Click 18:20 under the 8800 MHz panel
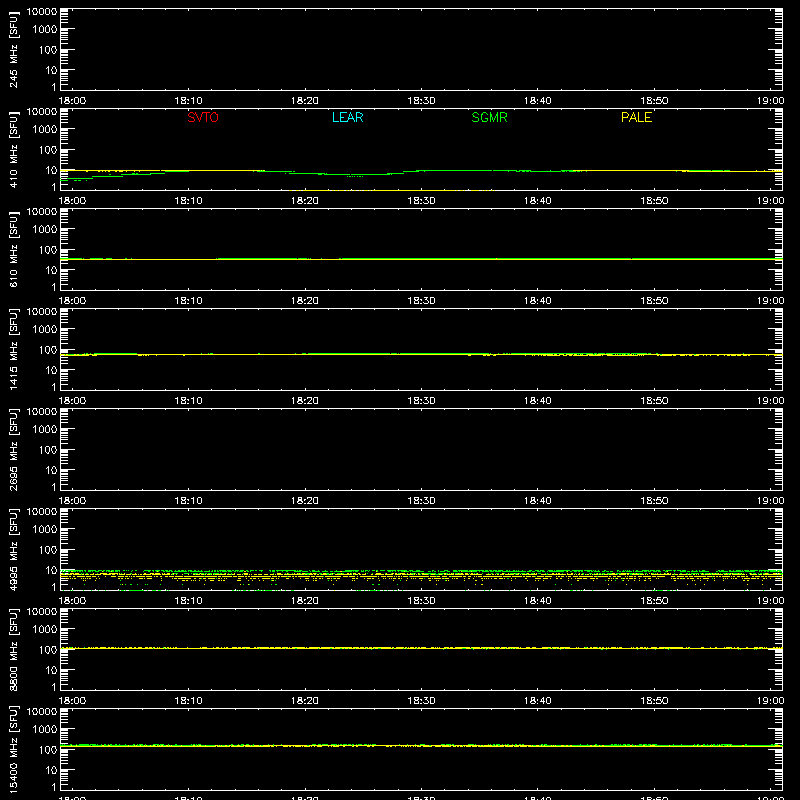This screenshot has width=800, height=800. coord(305,701)
